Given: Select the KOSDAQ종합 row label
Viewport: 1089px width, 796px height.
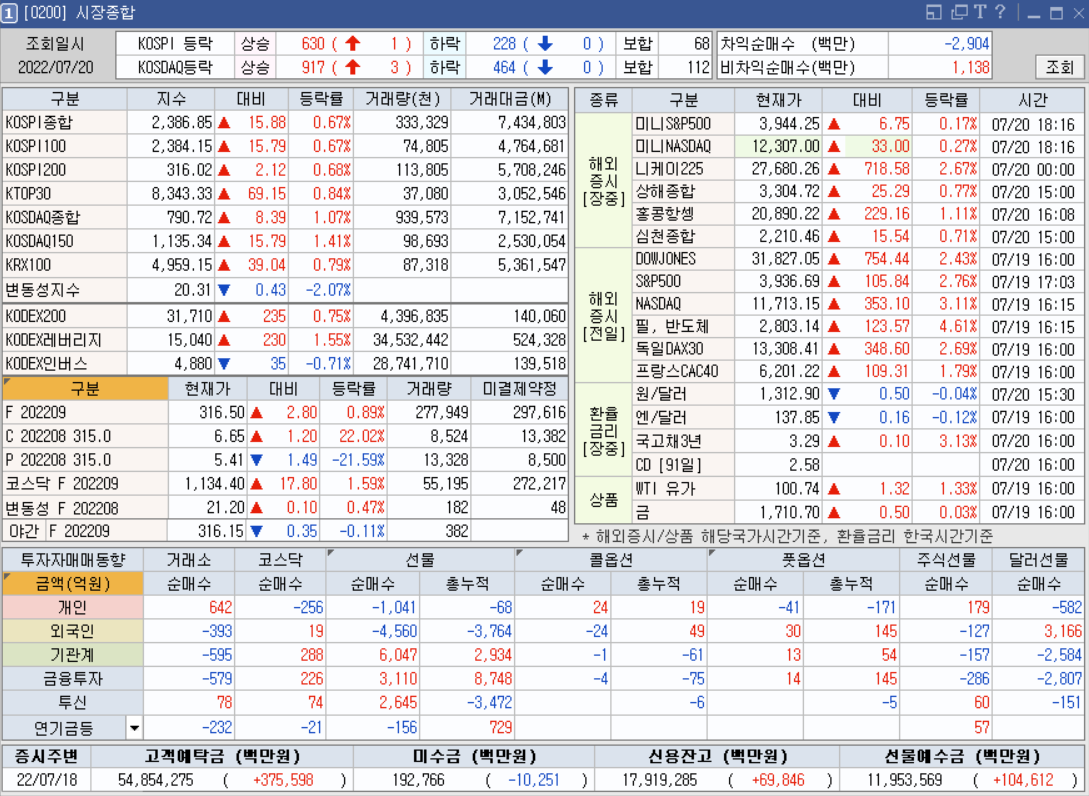Looking at the screenshot, I should click(x=65, y=217).
